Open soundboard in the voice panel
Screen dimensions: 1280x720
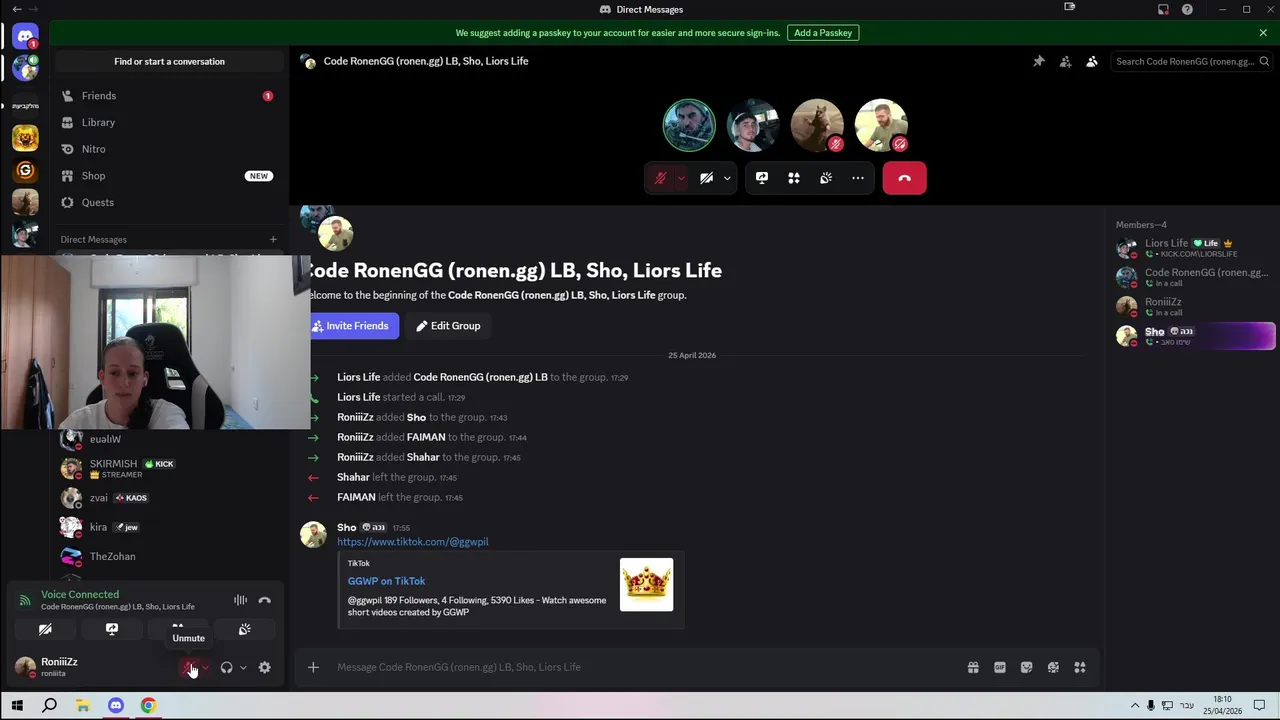click(244, 629)
